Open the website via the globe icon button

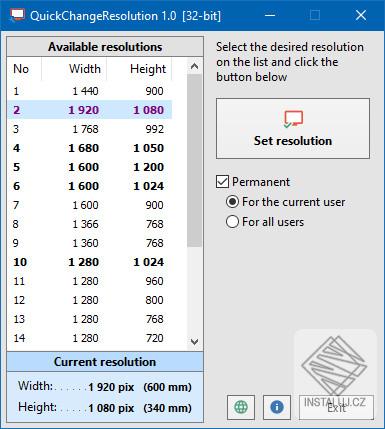pyautogui.click(x=241, y=407)
